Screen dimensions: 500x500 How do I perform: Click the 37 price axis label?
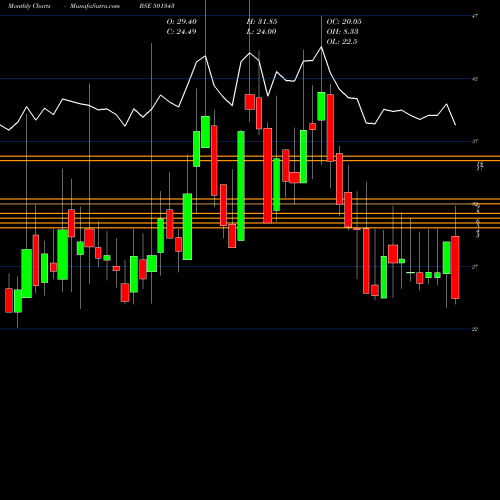coord(475,141)
